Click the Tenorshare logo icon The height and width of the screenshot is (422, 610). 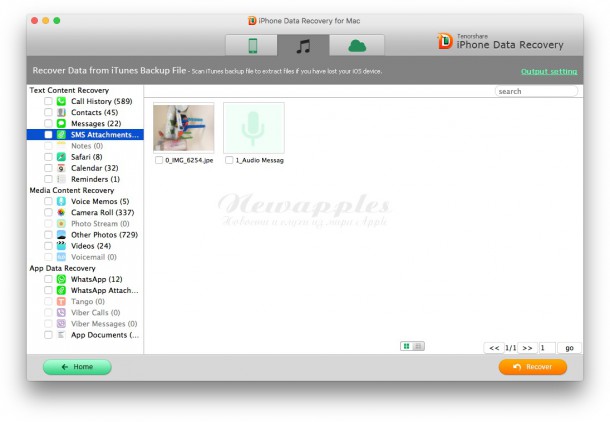pos(445,41)
